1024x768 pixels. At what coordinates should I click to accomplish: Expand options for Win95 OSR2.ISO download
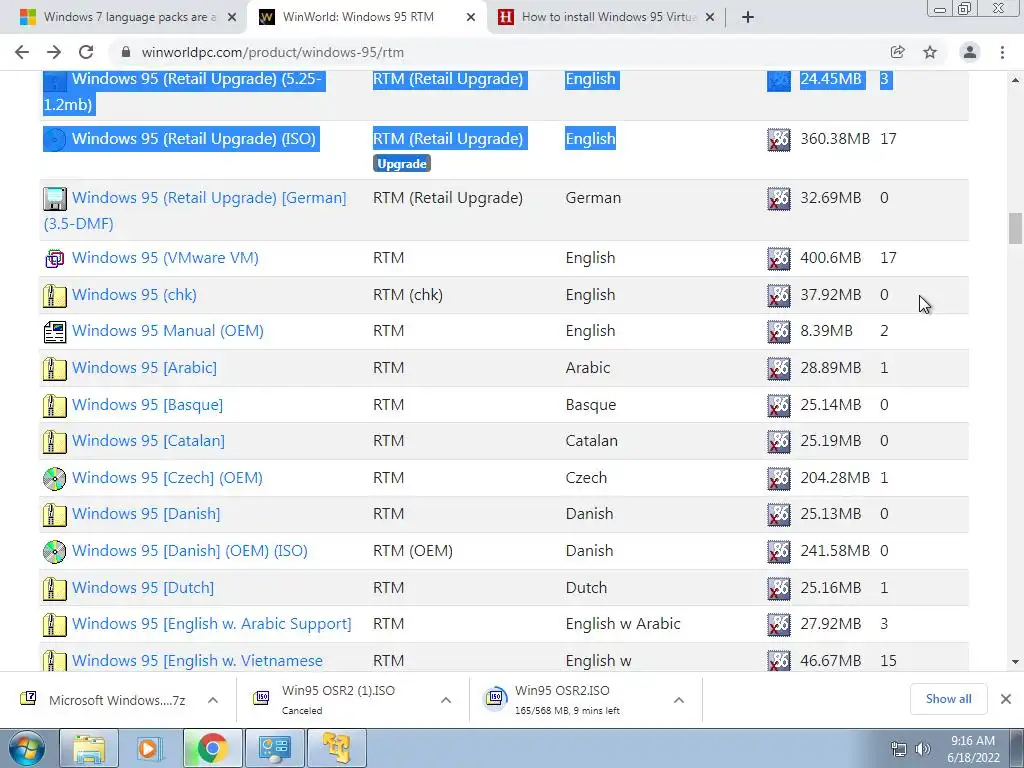[679, 700]
